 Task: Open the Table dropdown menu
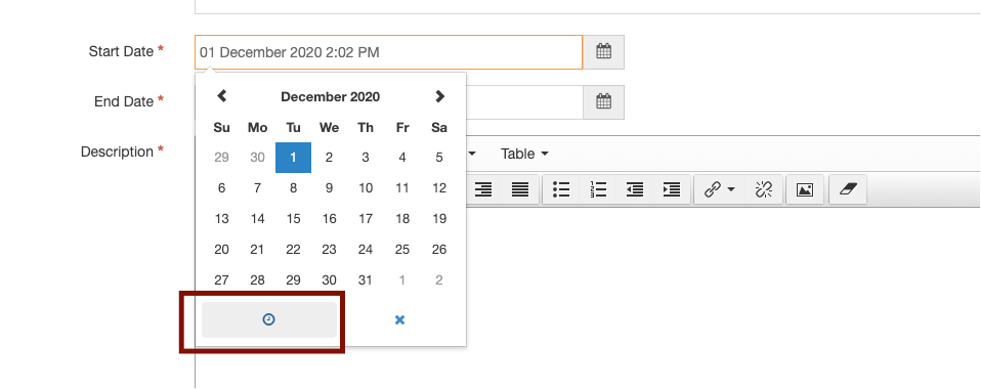524,154
